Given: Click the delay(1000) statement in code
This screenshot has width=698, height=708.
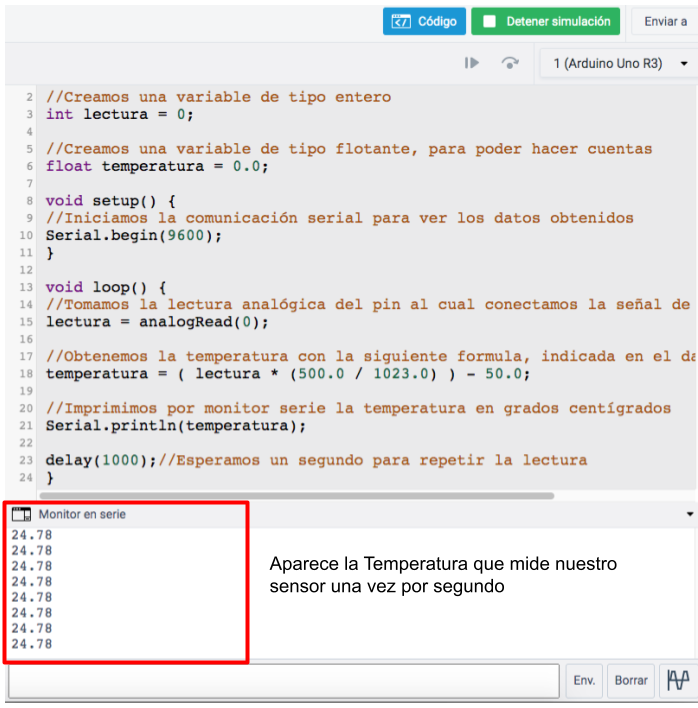Looking at the screenshot, I should click(100, 460).
